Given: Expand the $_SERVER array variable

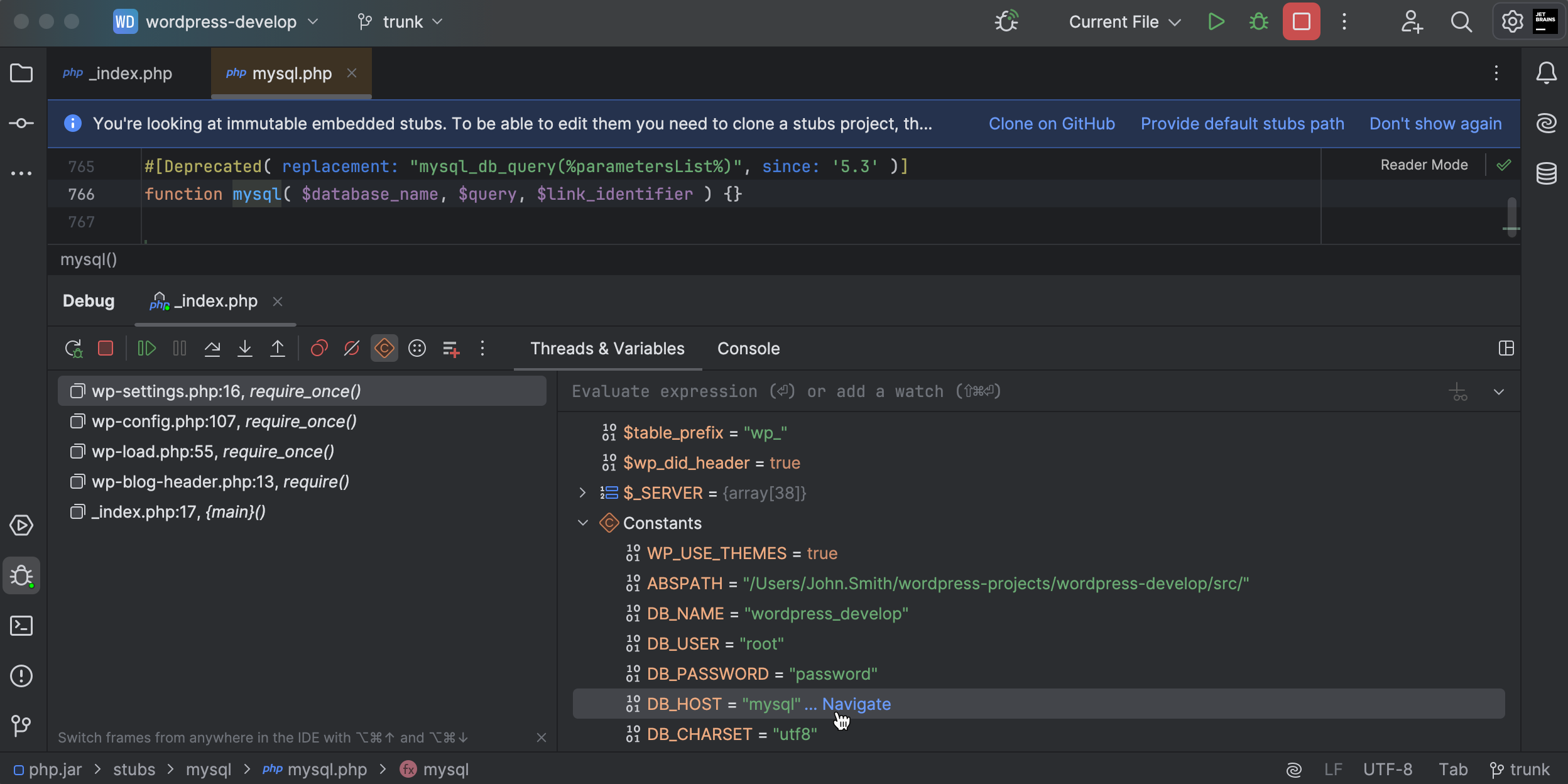Looking at the screenshot, I should [x=582, y=493].
